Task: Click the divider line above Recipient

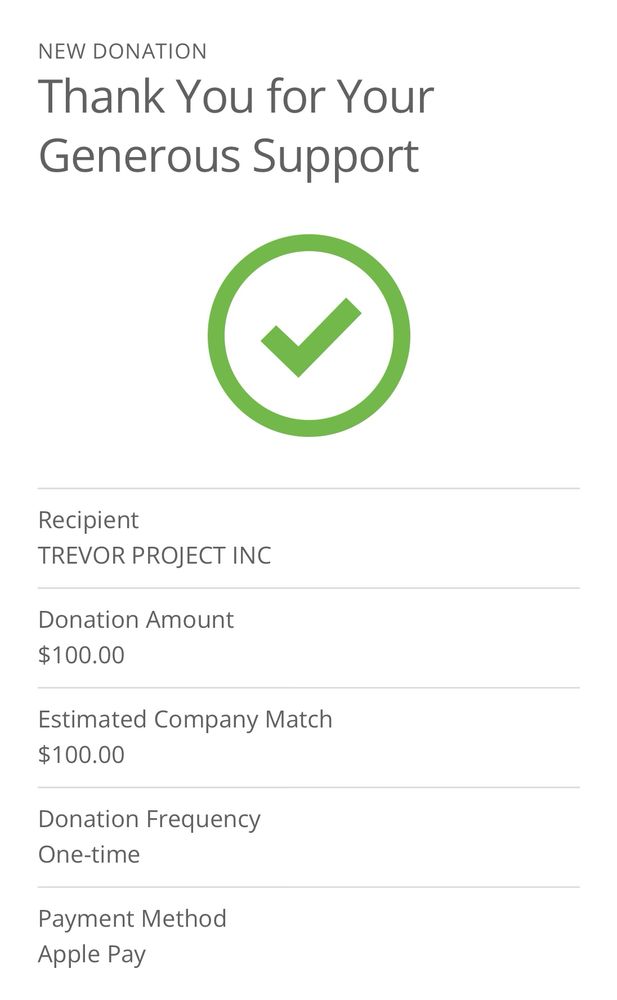Action: tap(309, 489)
